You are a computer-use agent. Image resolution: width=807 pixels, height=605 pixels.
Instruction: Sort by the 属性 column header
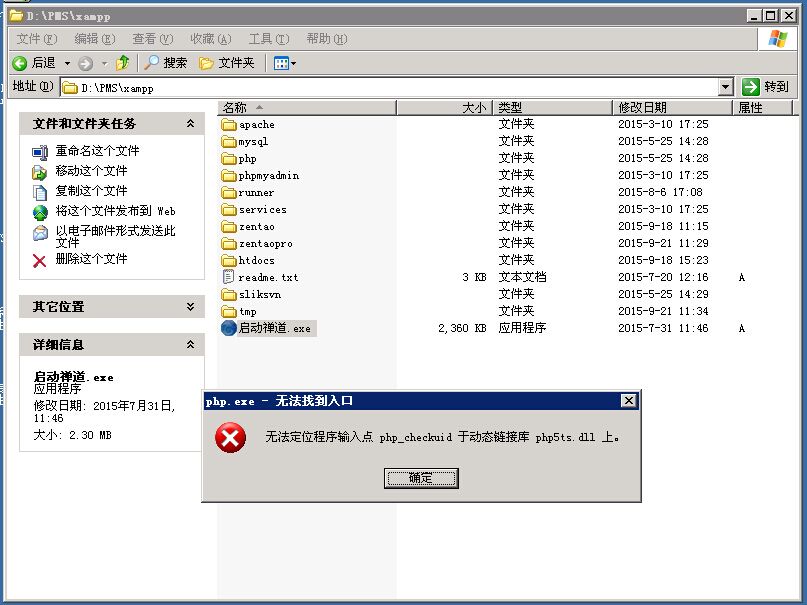point(763,108)
